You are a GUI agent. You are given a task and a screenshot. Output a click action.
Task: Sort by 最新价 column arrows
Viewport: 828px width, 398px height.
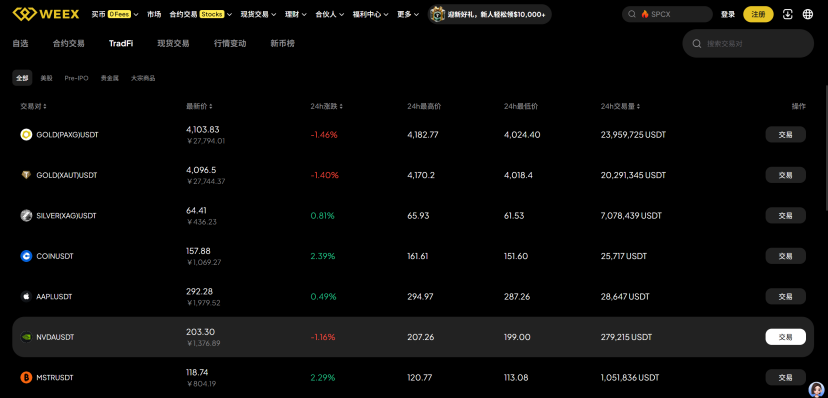211,107
